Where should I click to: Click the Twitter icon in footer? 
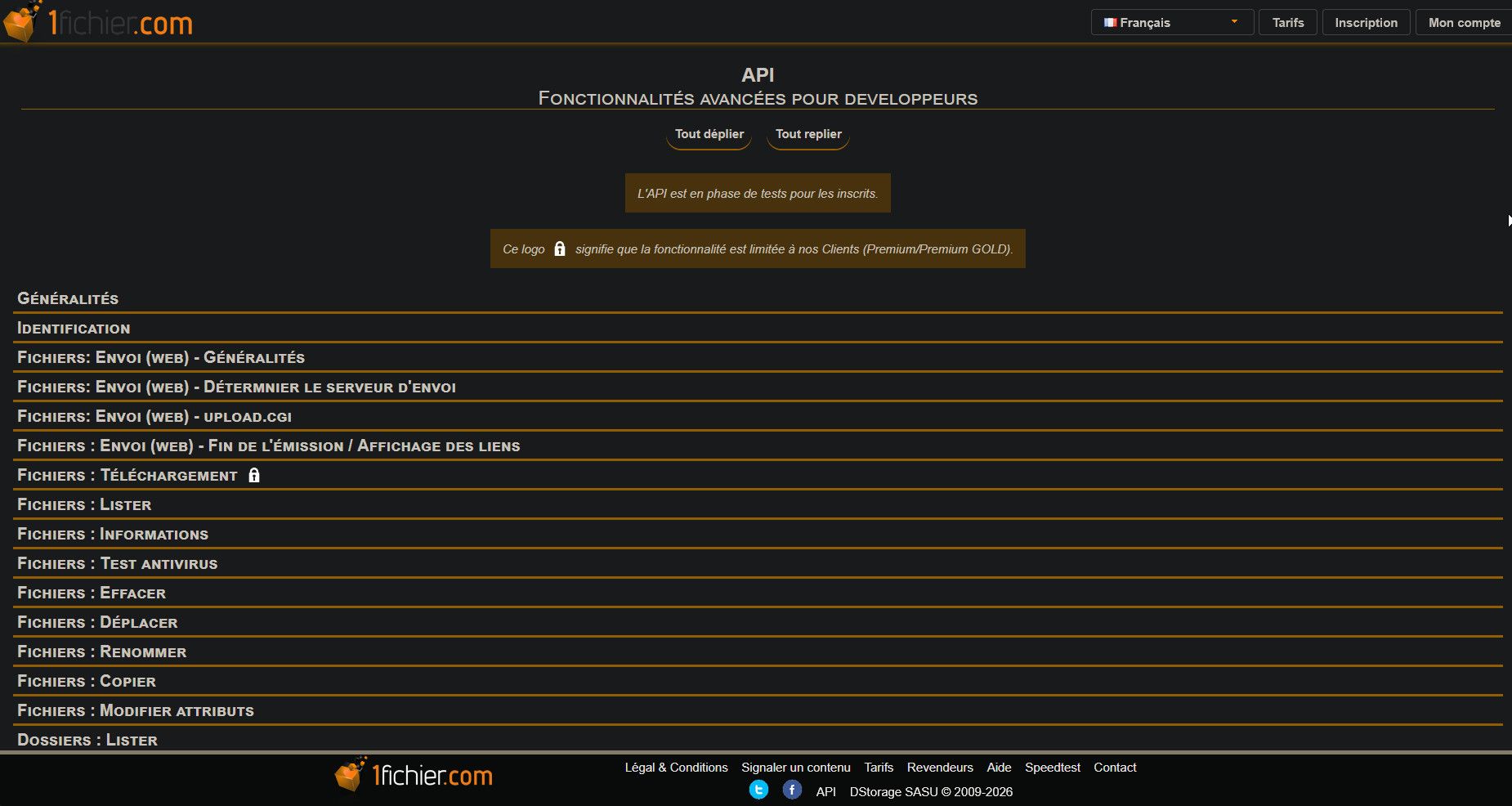pos(758,790)
